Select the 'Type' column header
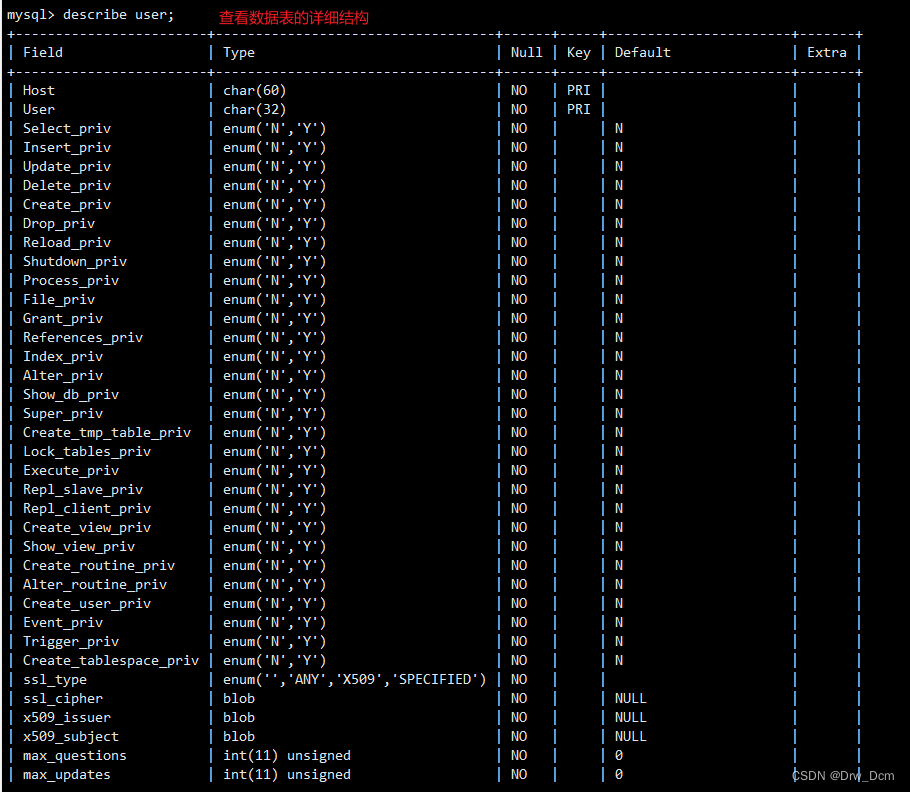The width and height of the screenshot is (910, 792). tap(239, 53)
